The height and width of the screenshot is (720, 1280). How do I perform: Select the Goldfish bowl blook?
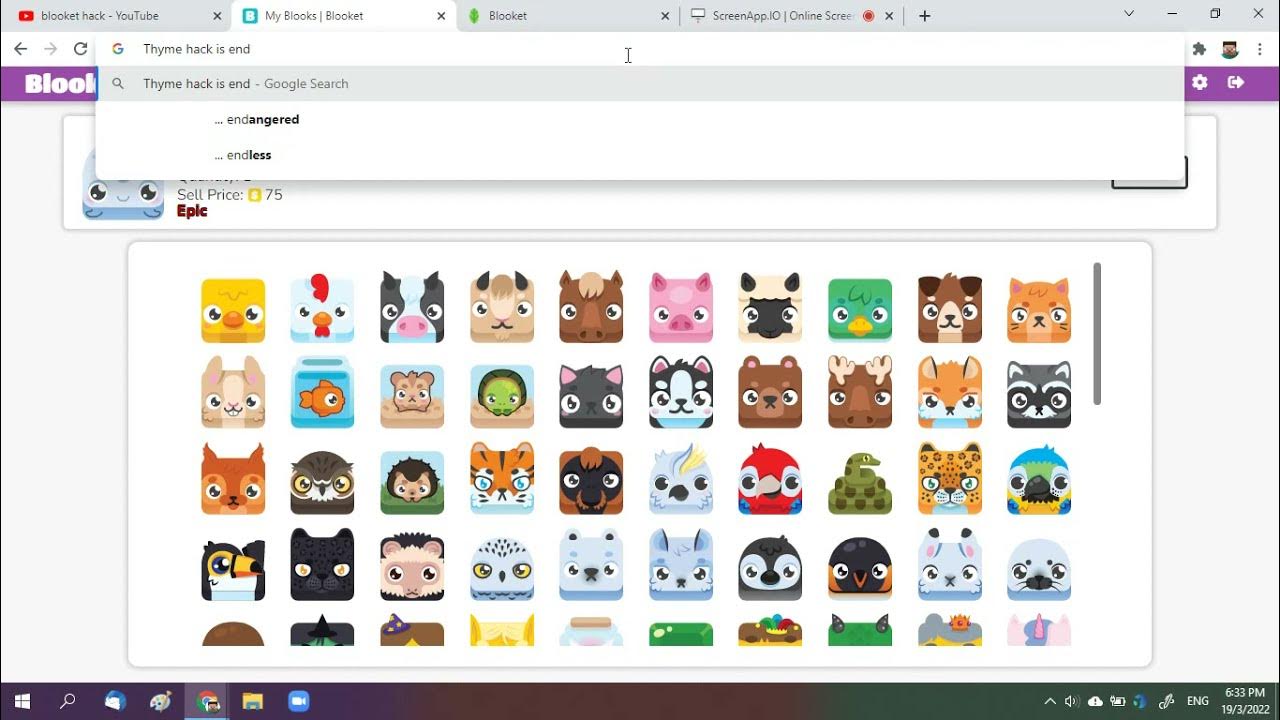pyautogui.click(x=322, y=392)
